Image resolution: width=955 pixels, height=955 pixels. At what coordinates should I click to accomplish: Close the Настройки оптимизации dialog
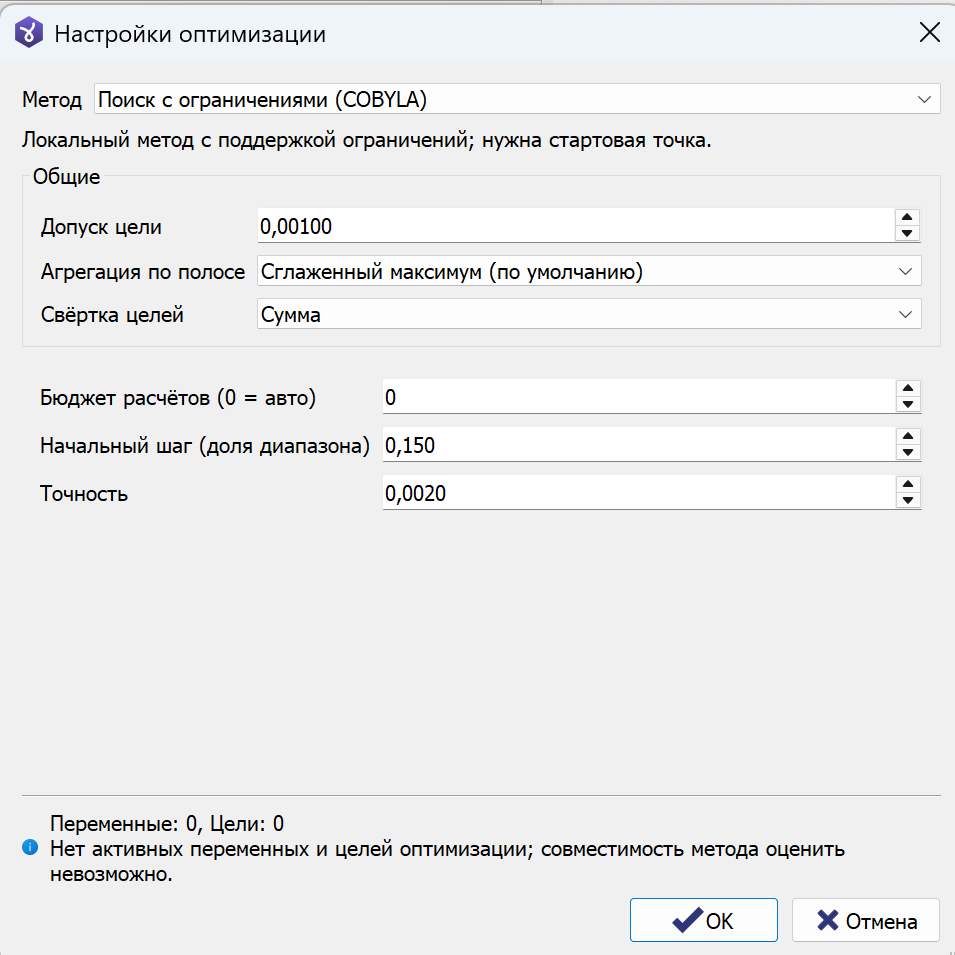click(929, 33)
